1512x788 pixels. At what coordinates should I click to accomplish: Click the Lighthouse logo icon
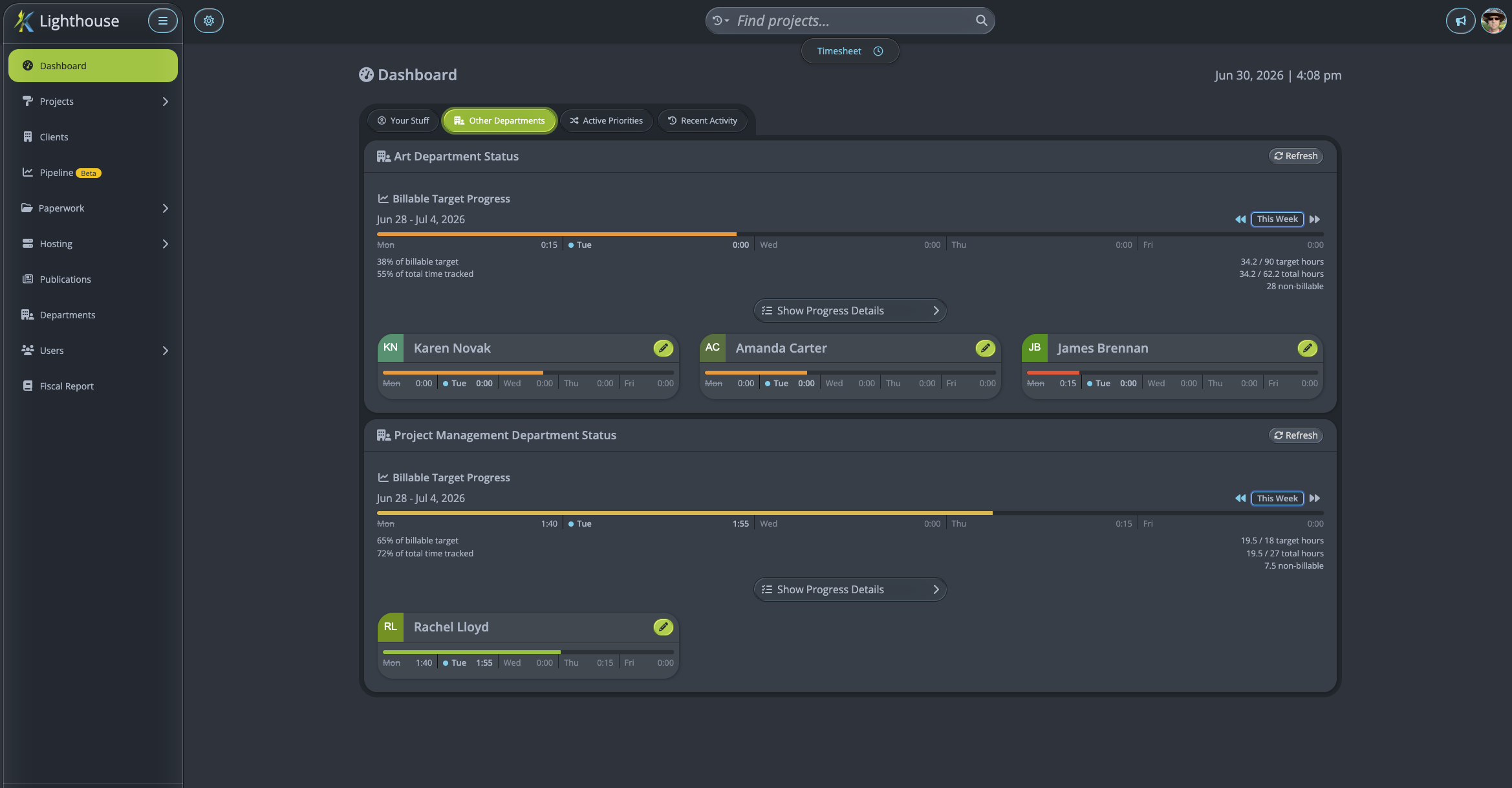click(x=24, y=21)
